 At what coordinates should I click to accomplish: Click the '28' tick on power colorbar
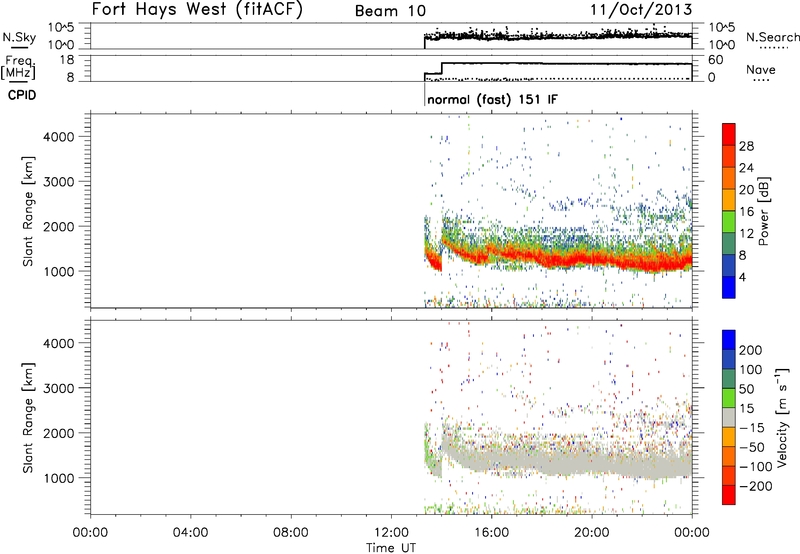pos(746,146)
